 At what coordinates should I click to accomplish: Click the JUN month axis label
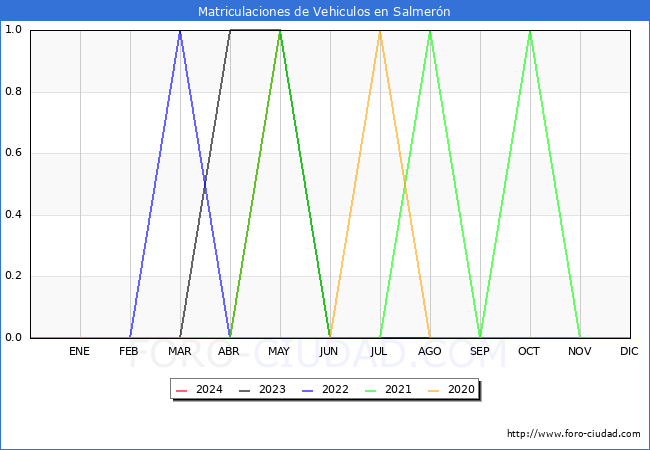click(329, 351)
